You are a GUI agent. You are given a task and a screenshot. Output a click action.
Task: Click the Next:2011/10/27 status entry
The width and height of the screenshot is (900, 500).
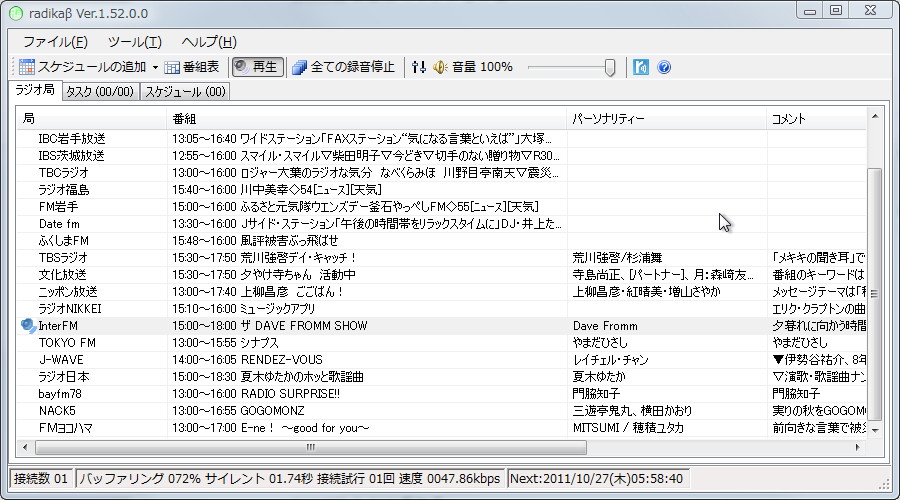pos(597,478)
